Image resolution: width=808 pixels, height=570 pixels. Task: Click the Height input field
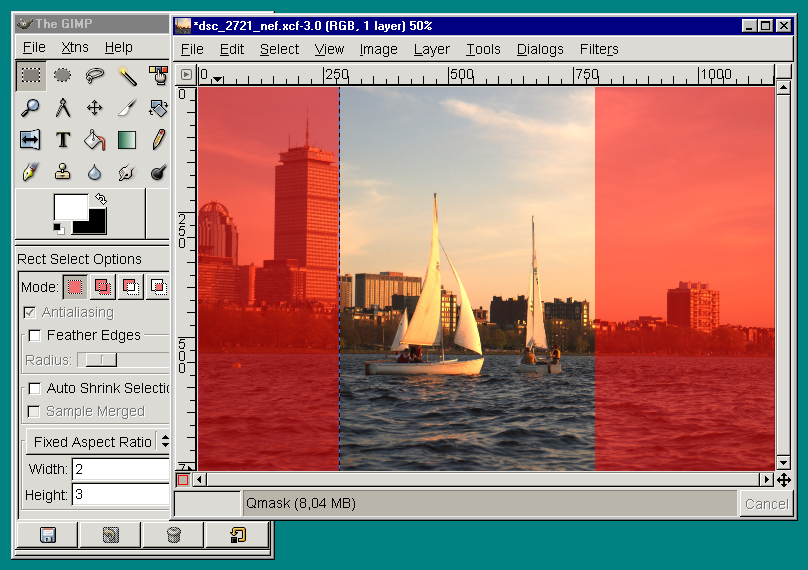tap(121, 495)
